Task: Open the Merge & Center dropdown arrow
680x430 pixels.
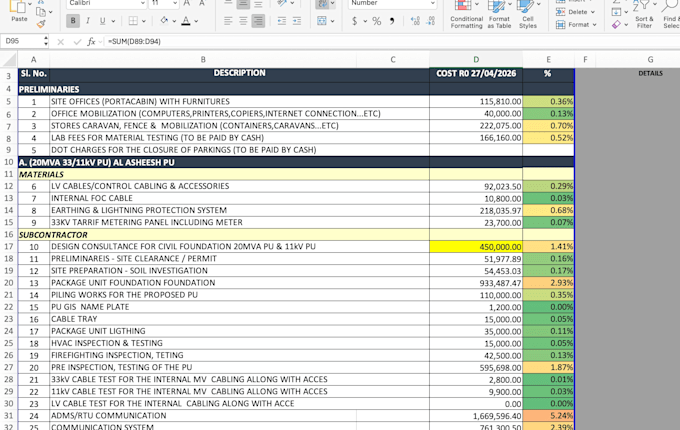Action: click(332, 21)
